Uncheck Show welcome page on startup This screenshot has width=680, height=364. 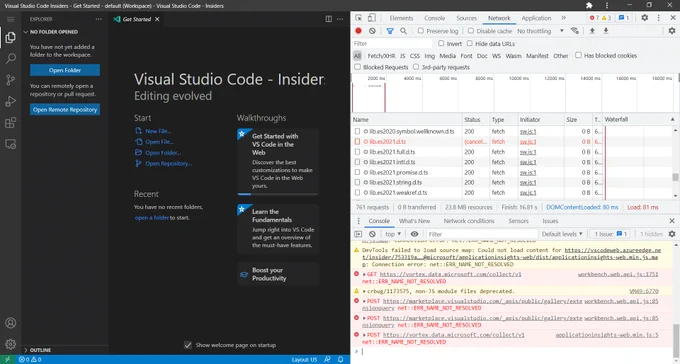tap(188, 345)
